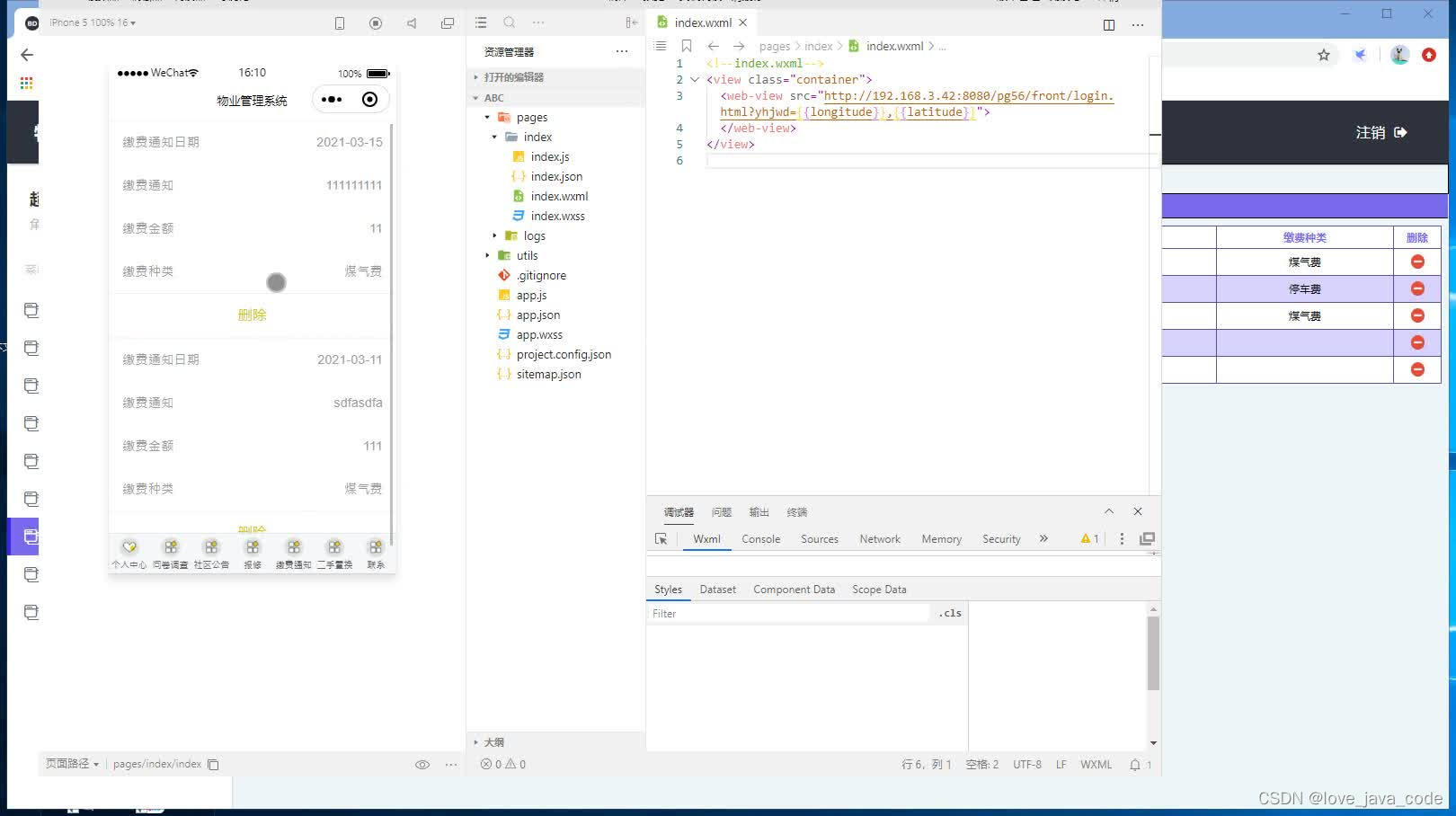The width and height of the screenshot is (1456, 816).
Task: Switch to the 输出 tab
Action: (x=759, y=512)
